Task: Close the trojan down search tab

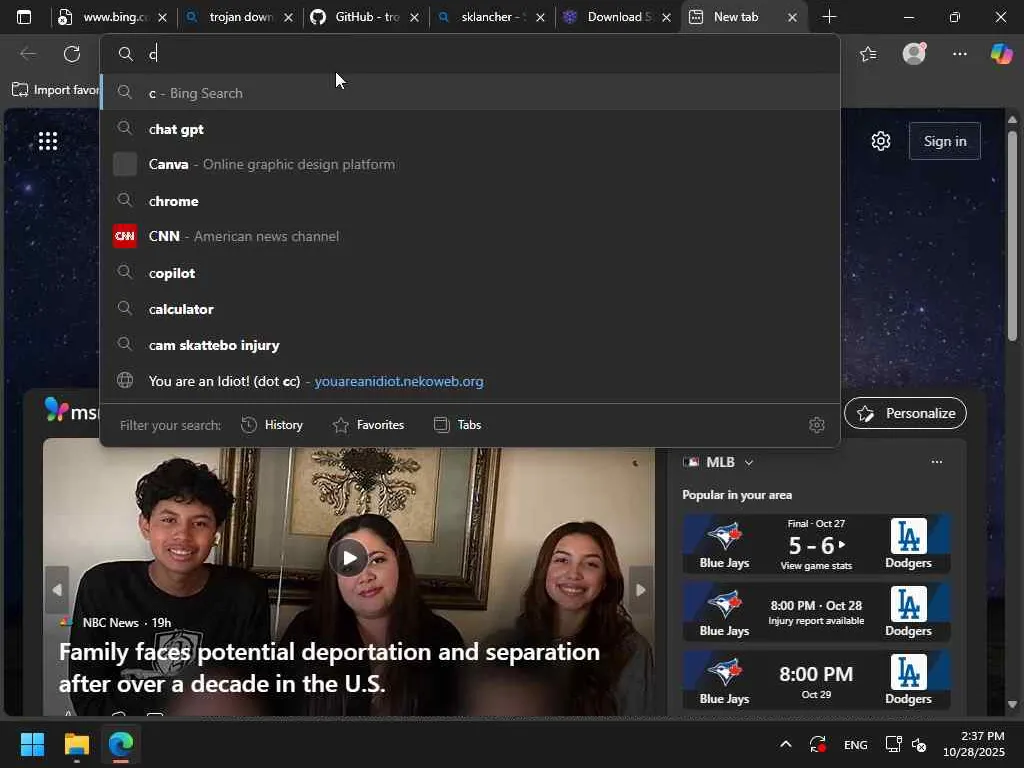Action: click(288, 18)
